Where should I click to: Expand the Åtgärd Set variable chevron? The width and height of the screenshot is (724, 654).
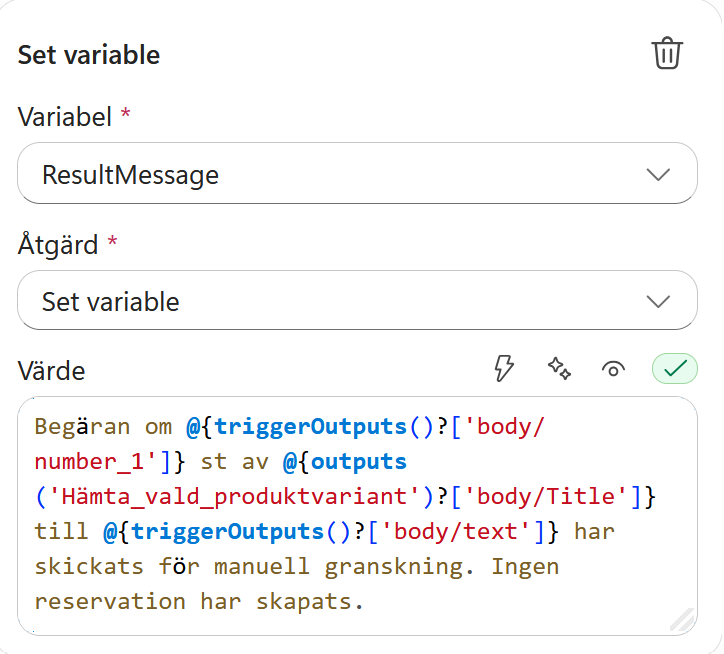(658, 302)
